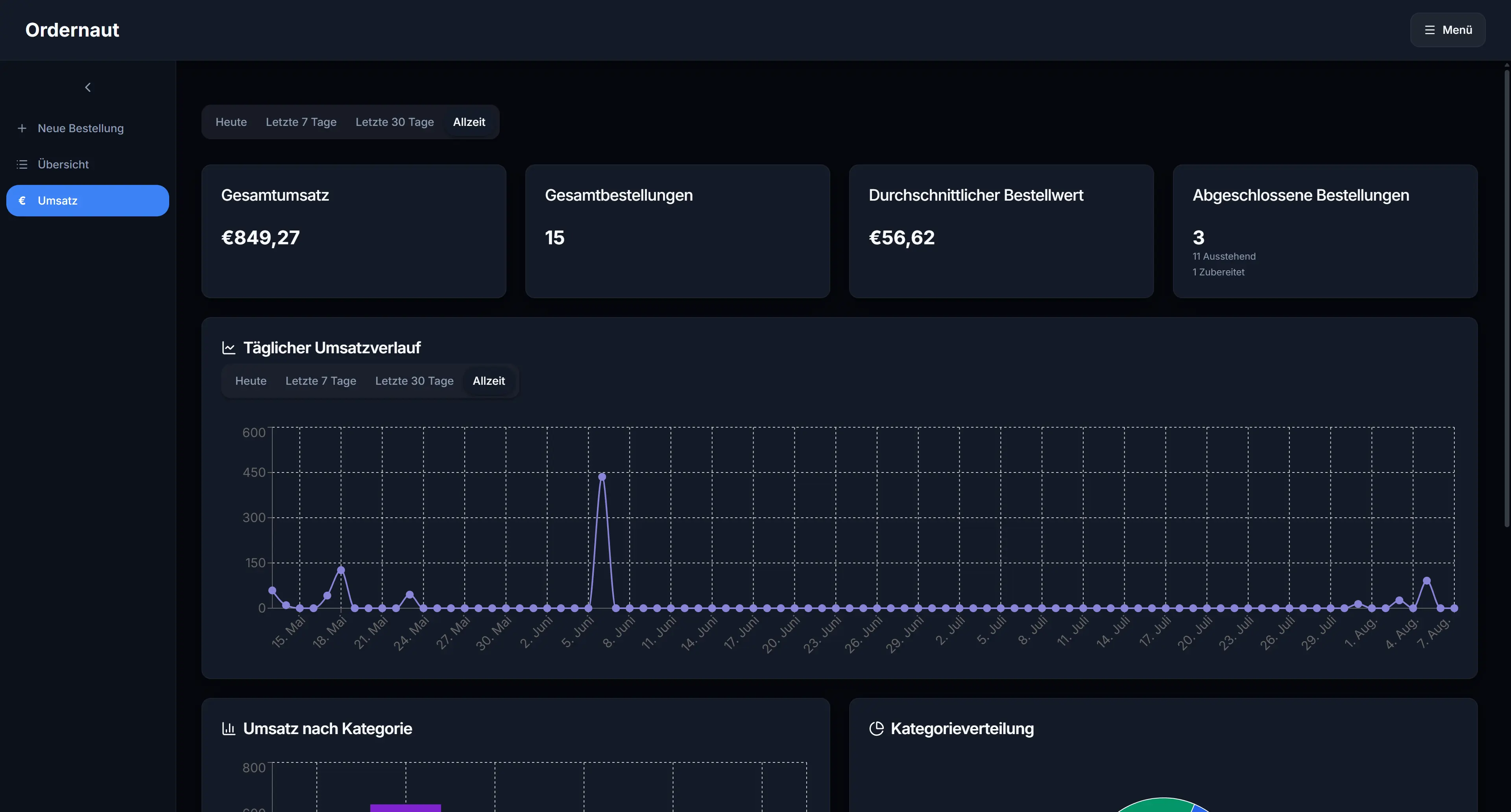Click the revenue chart's August peak data point
1511x812 pixels.
pyautogui.click(x=1426, y=580)
